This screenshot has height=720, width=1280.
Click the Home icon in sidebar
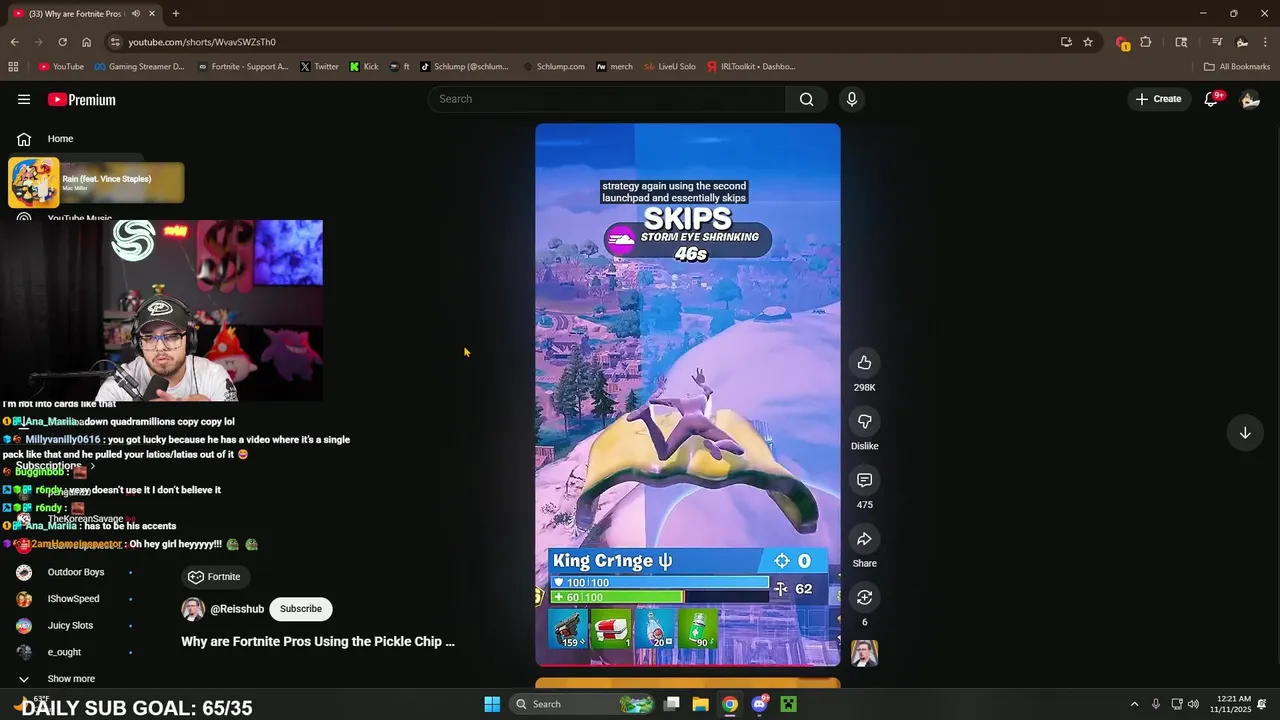pos(24,139)
